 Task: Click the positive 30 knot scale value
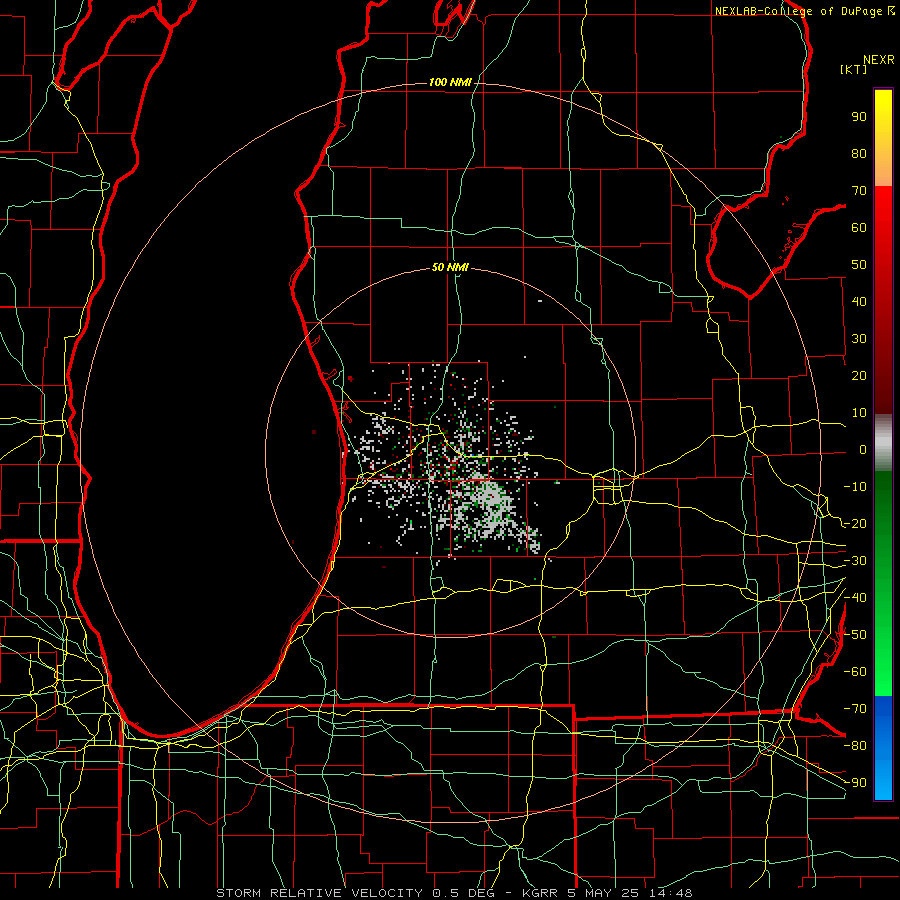click(859, 339)
